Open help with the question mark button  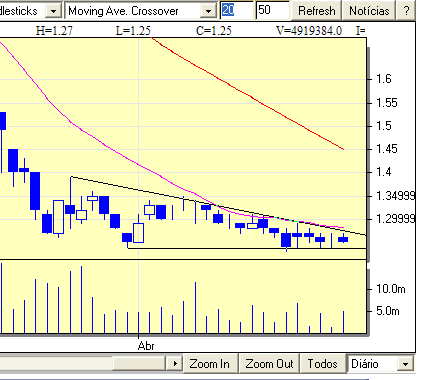pos(406,11)
